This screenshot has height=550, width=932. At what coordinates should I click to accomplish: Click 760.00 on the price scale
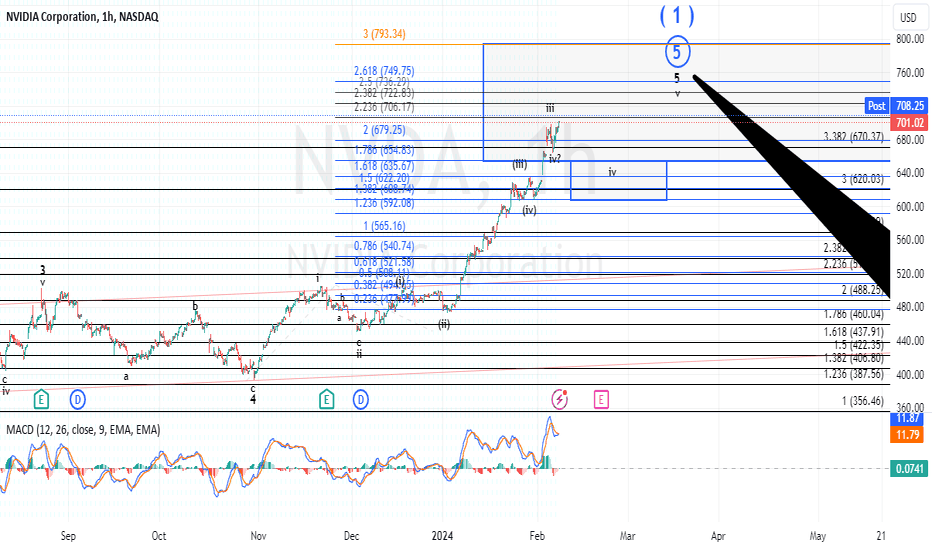pyautogui.click(x=910, y=73)
